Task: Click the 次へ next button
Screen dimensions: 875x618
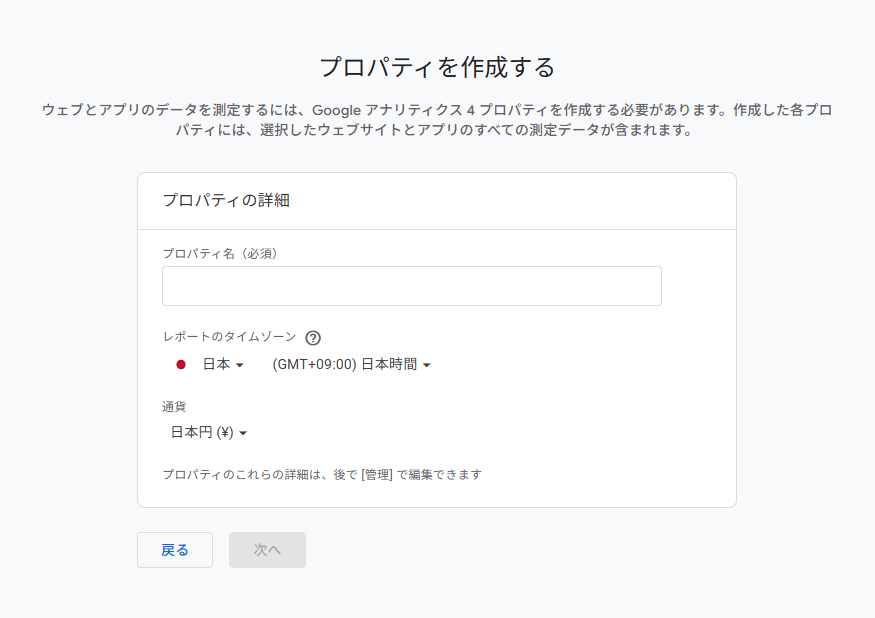Action: [x=267, y=550]
